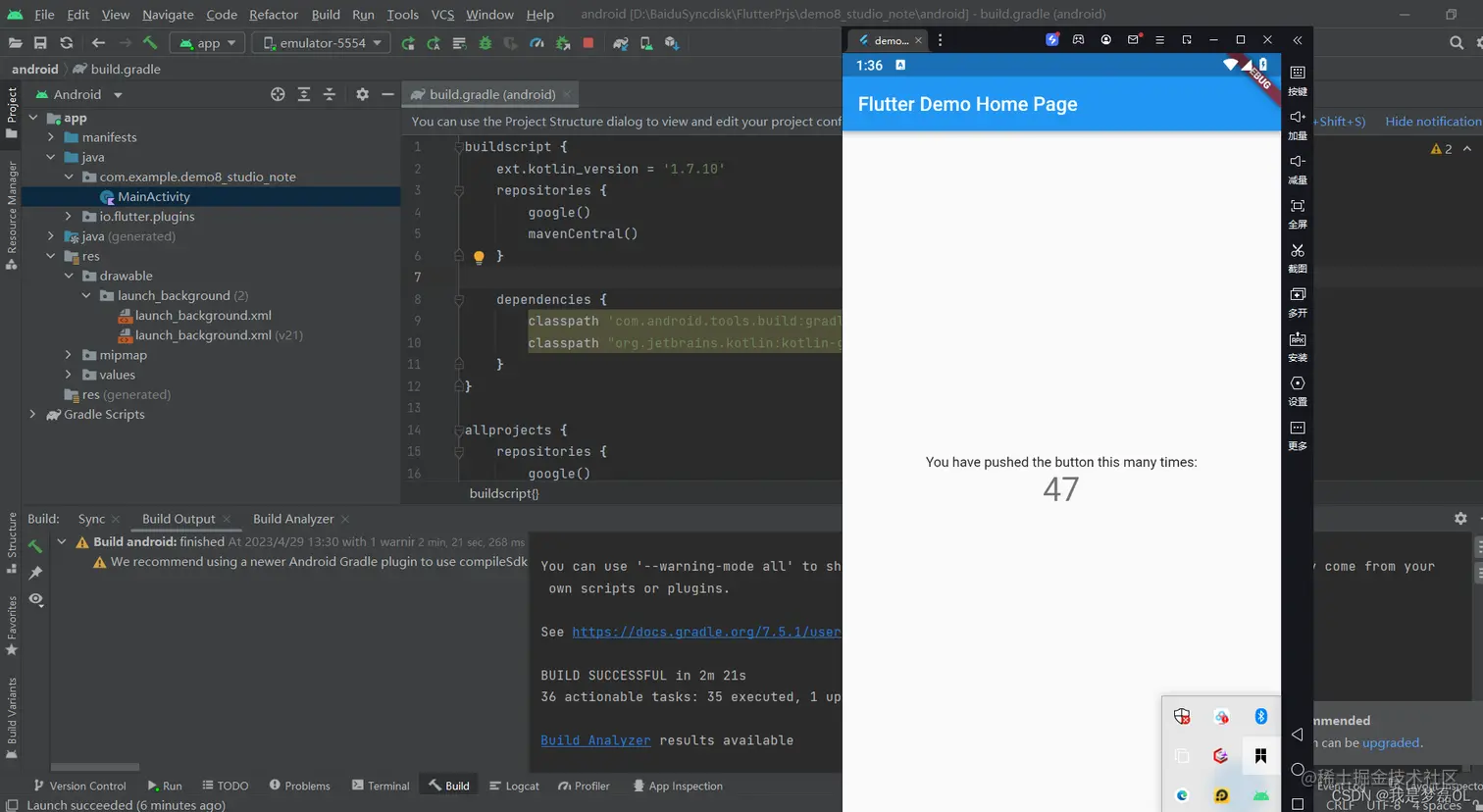Open the Tools menu
1483x812 pixels.
point(402,14)
